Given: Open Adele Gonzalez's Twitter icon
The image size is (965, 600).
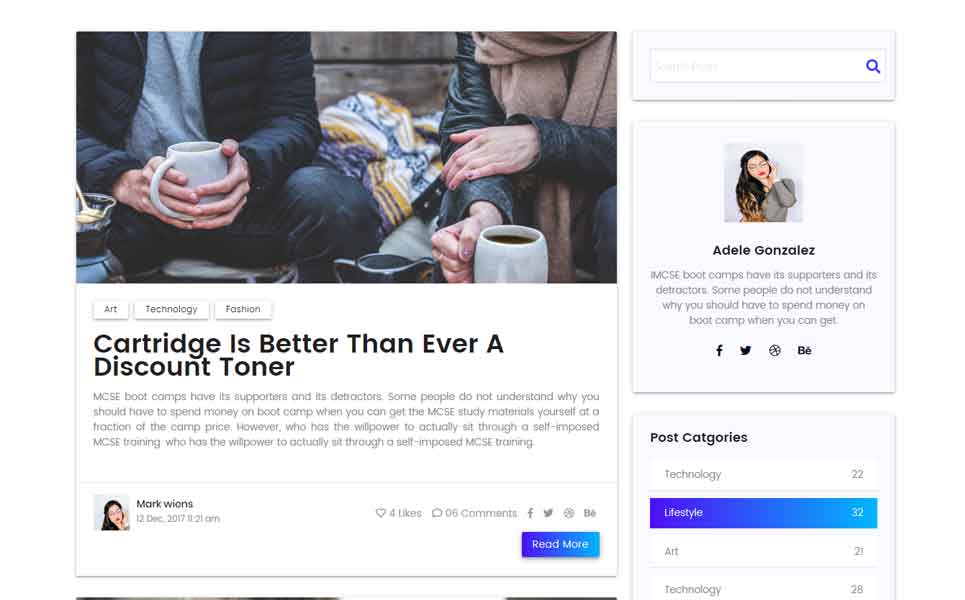Looking at the screenshot, I should (x=745, y=351).
